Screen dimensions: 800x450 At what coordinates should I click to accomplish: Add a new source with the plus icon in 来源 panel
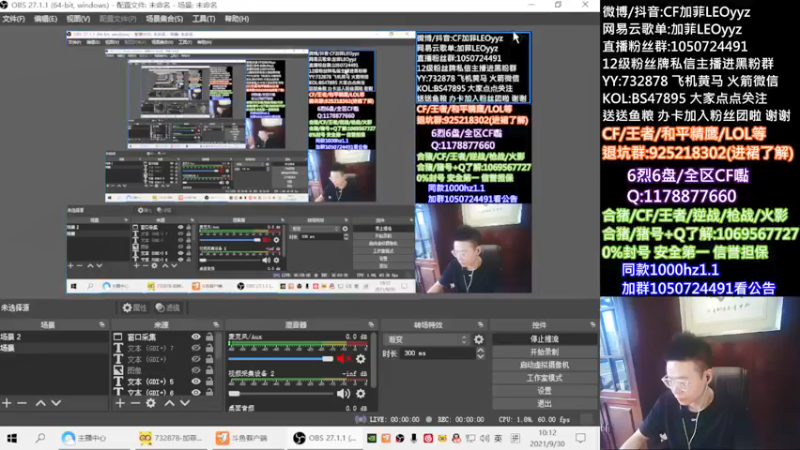click(x=119, y=403)
